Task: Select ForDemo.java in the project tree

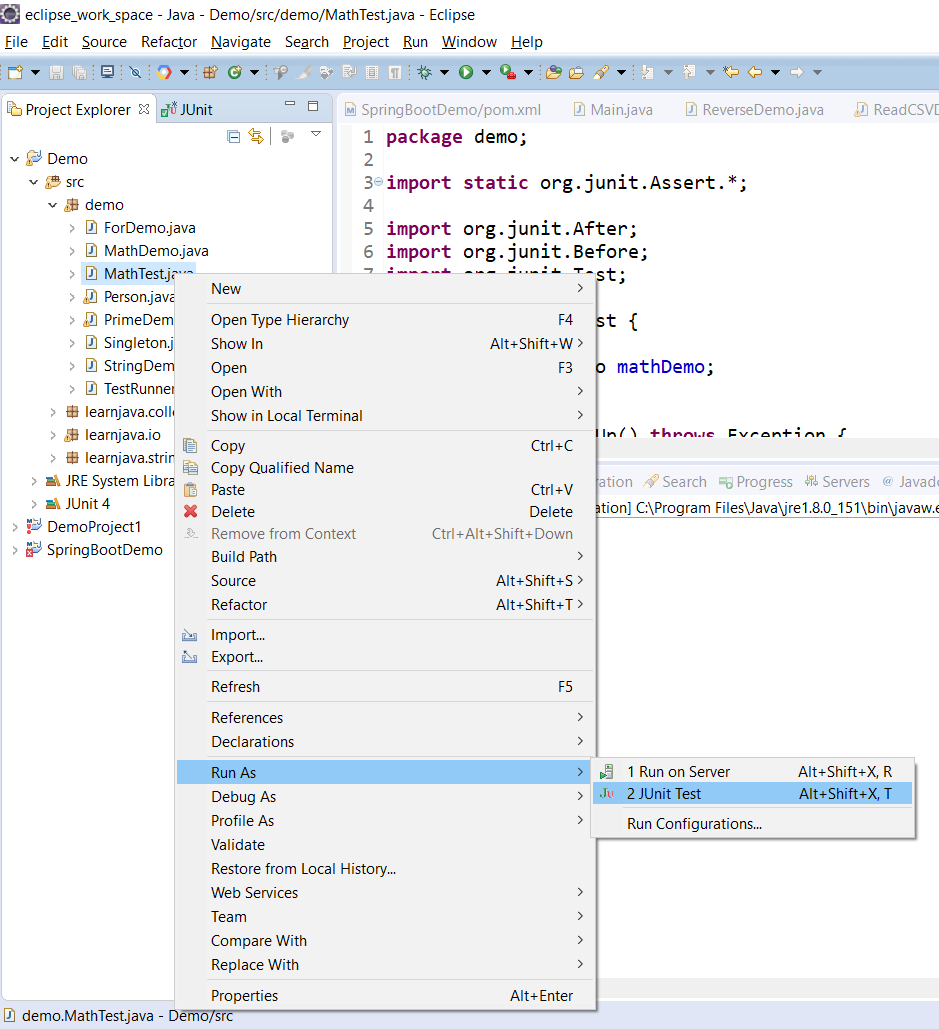Action: pos(149,228)
